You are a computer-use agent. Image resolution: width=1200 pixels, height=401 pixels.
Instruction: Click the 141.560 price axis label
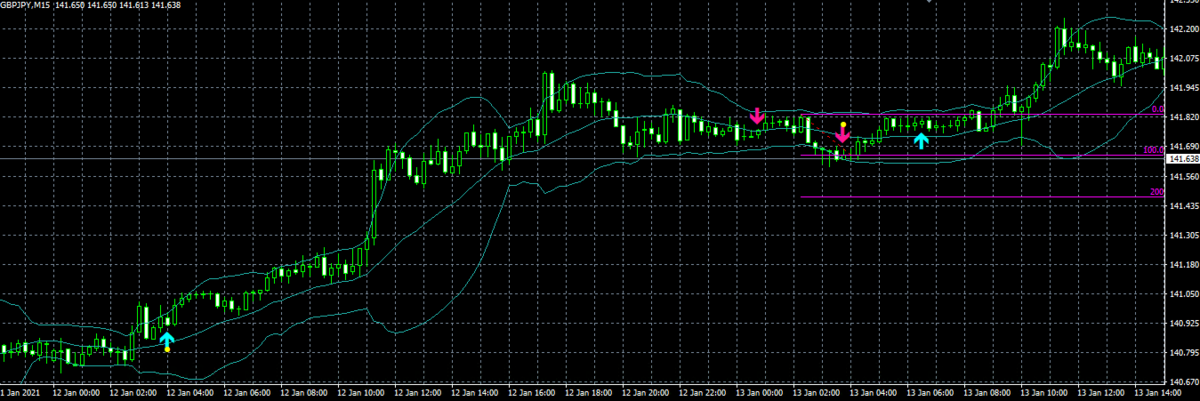coord(1184,176)
